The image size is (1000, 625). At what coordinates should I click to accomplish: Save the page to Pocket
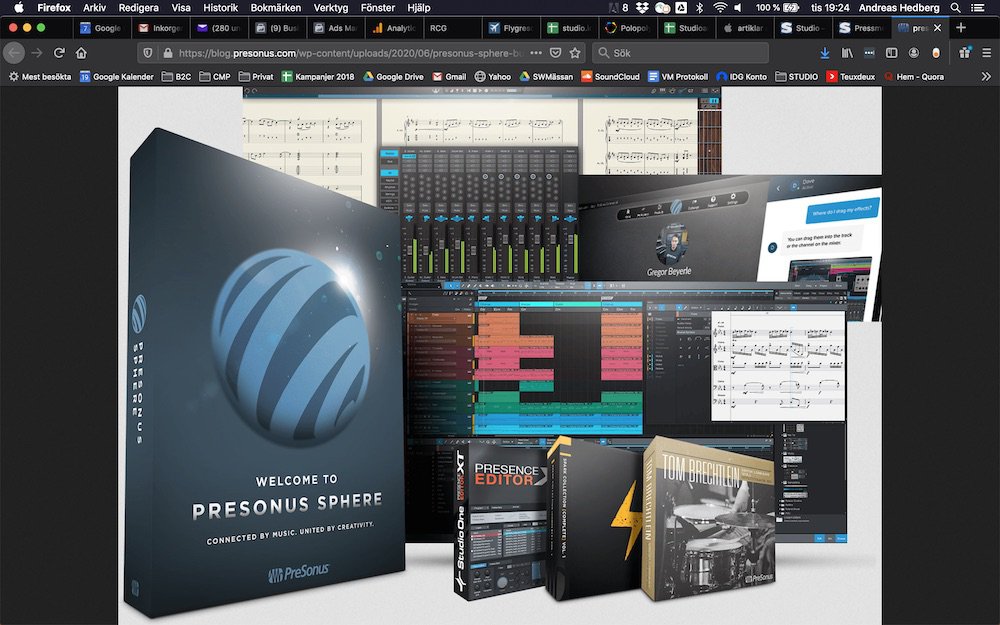[x=556, y=52]
